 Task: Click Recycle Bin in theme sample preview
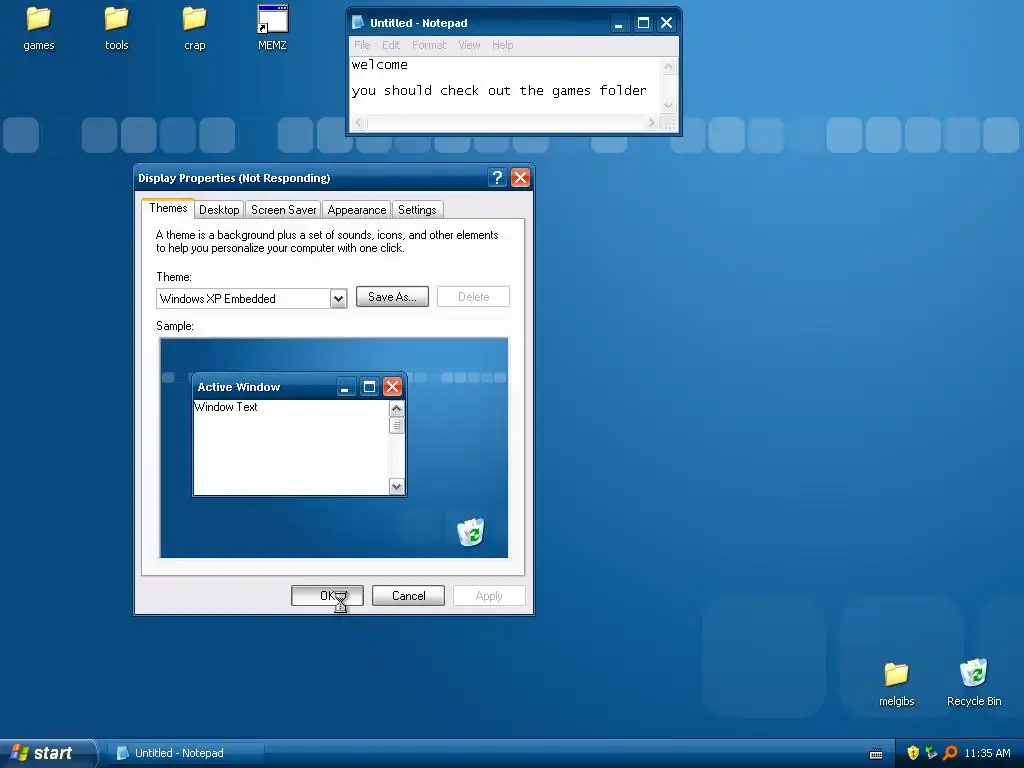coord(471,532)
